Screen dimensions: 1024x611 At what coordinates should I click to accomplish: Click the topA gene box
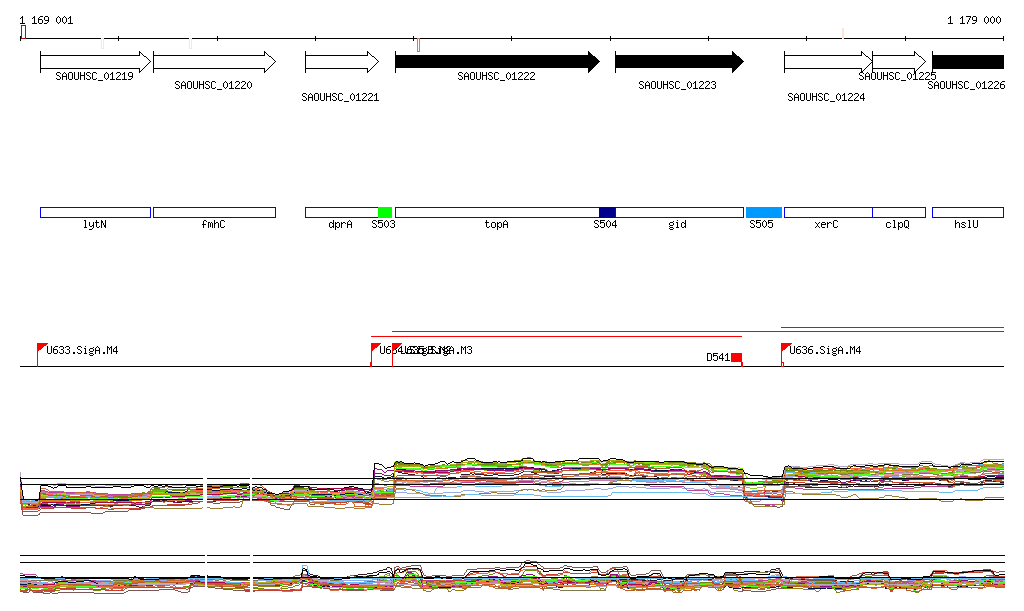(496, 212)
